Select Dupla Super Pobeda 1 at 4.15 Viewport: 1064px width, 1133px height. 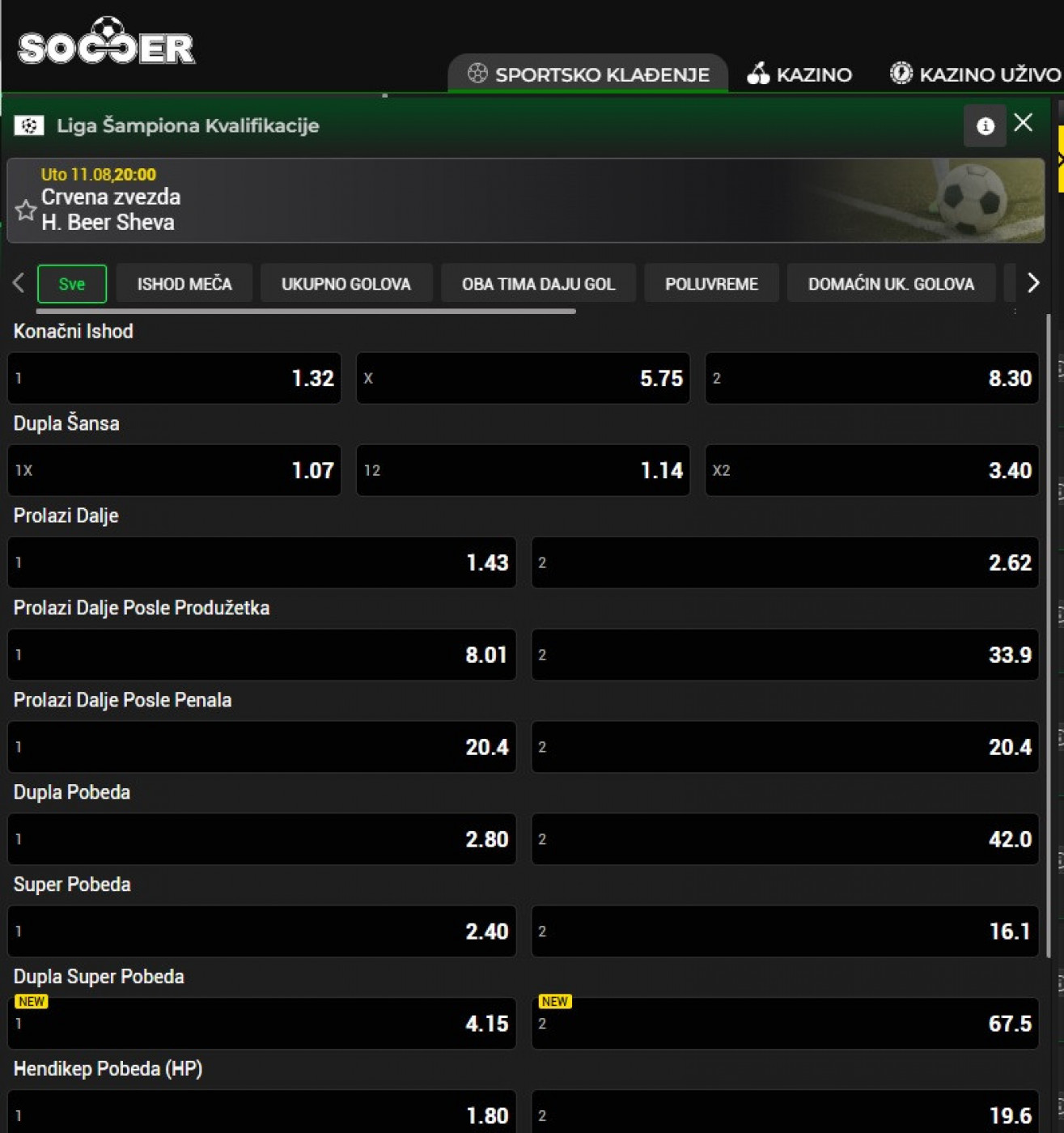tap(261, 1024)
